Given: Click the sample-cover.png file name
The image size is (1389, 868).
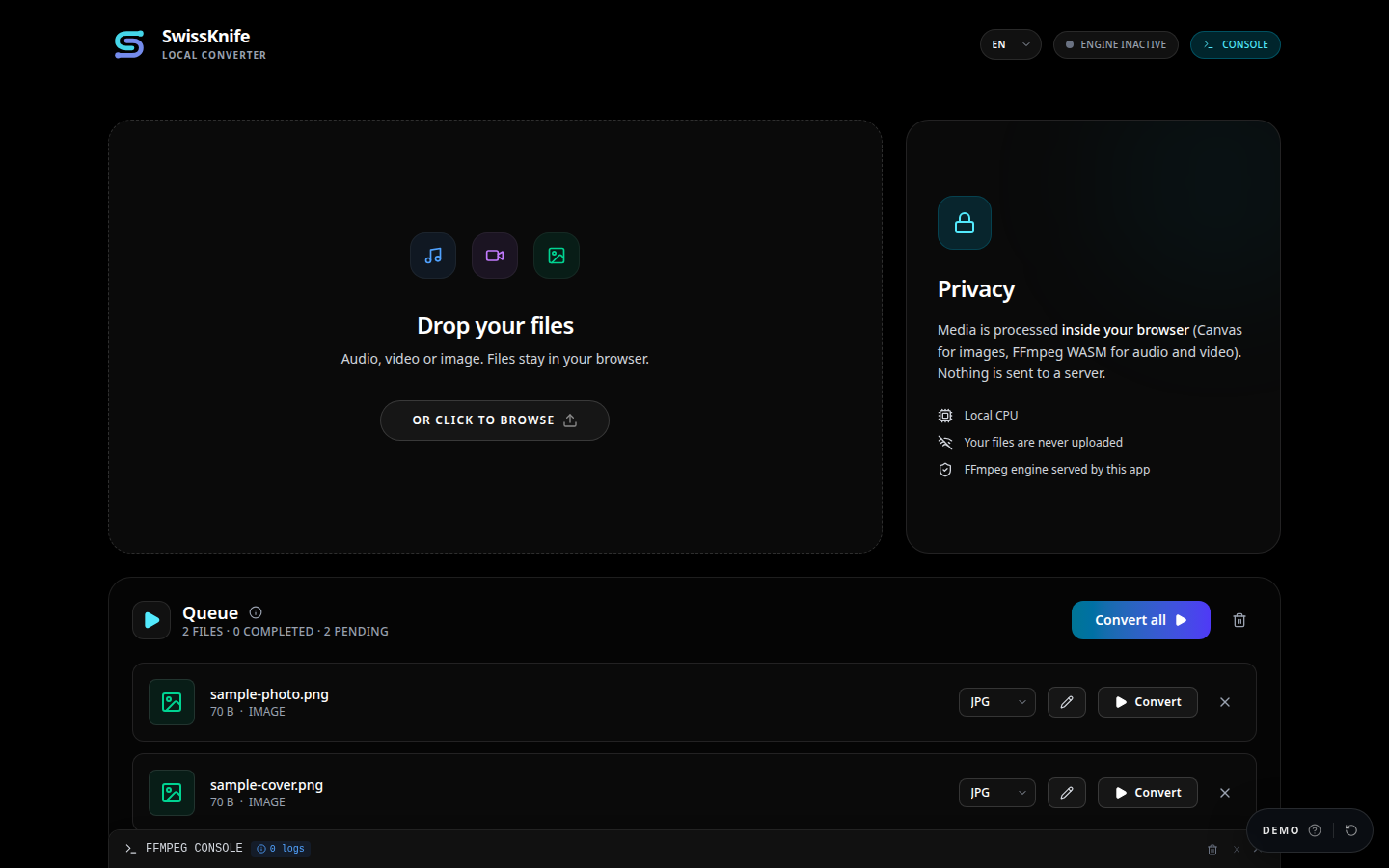Looking at the screenshot, I should point(266,785).
